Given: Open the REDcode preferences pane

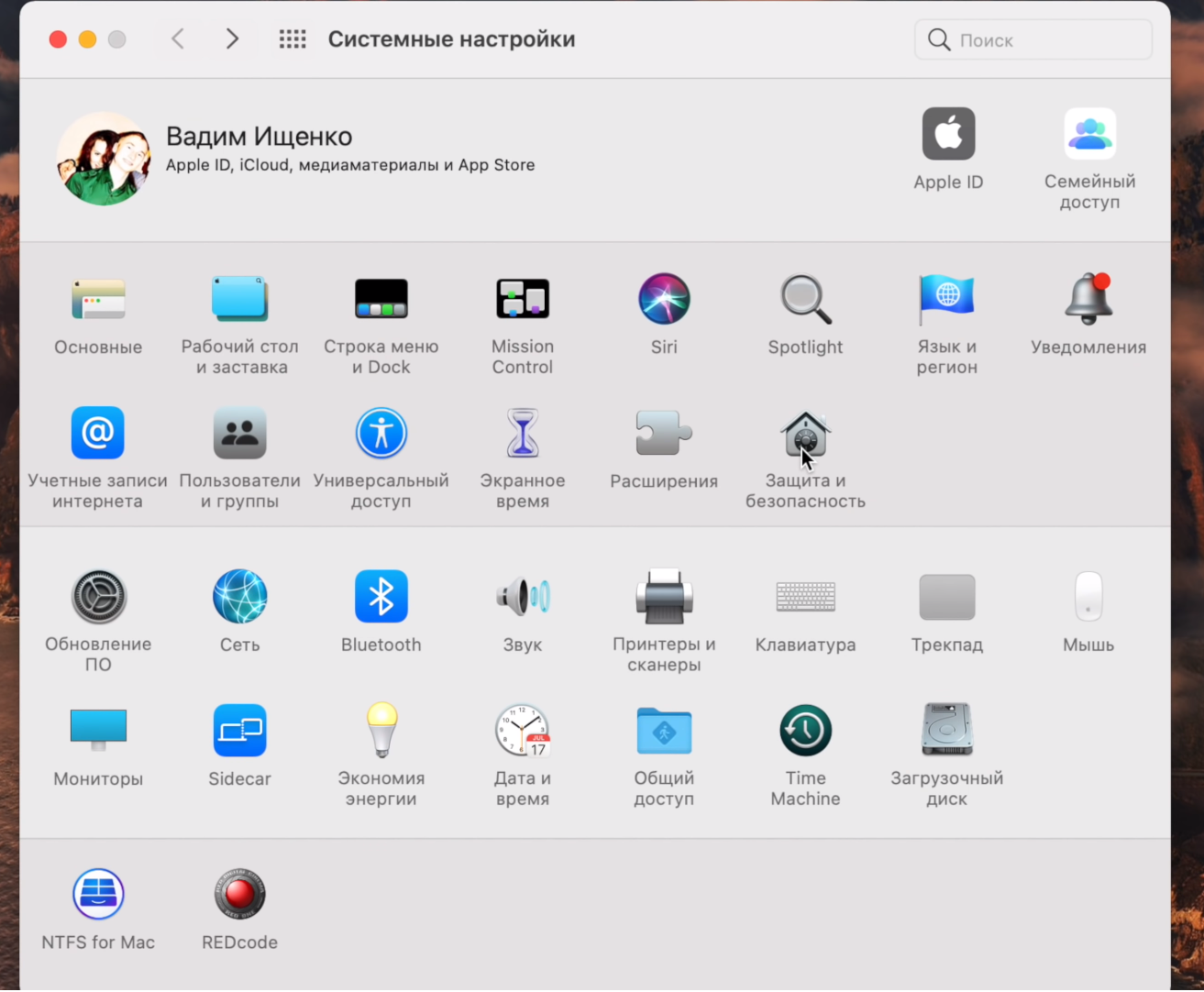Looking at the screenshot, I should point(240,894).
